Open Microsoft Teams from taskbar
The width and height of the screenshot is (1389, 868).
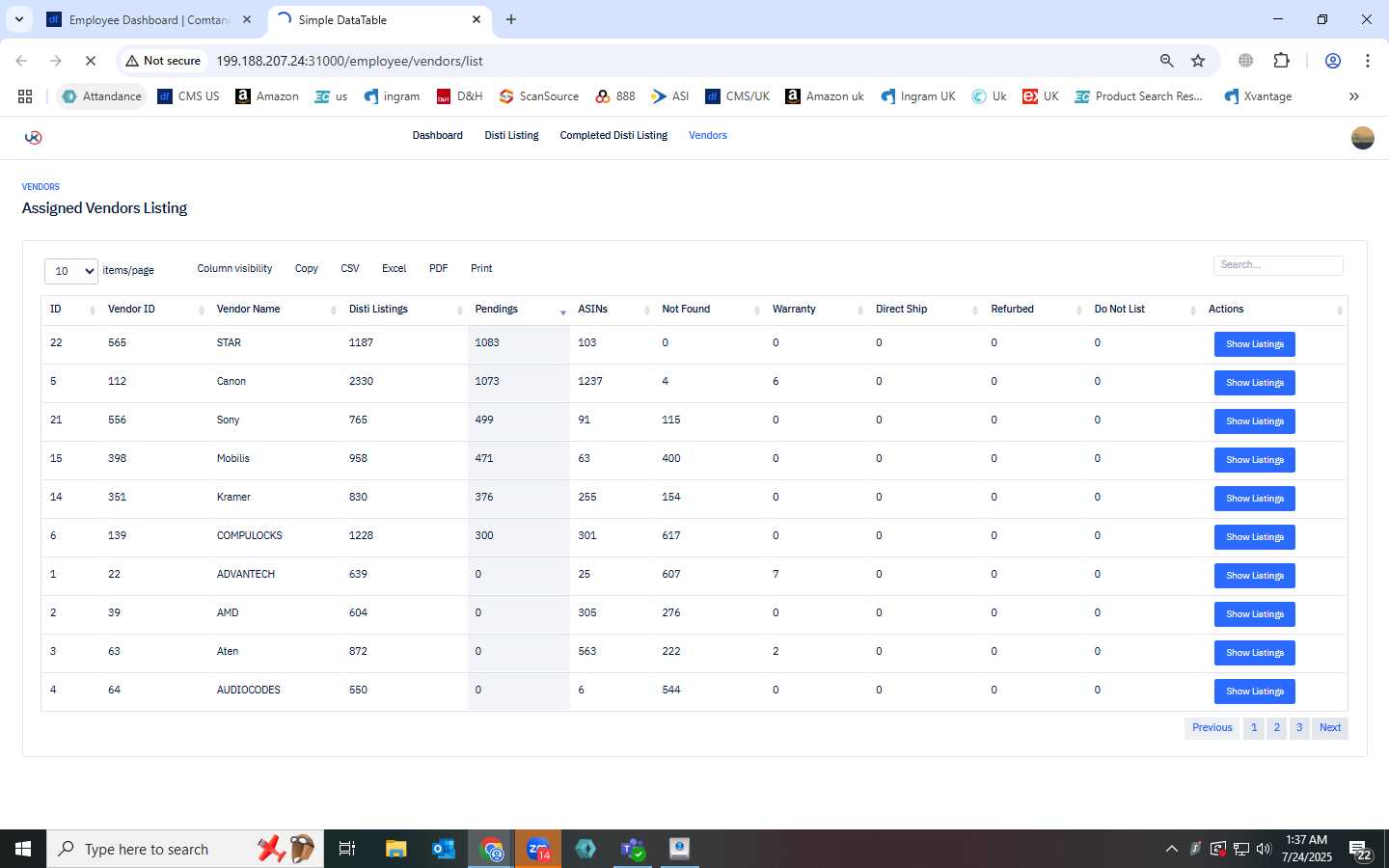pos(633,849)
